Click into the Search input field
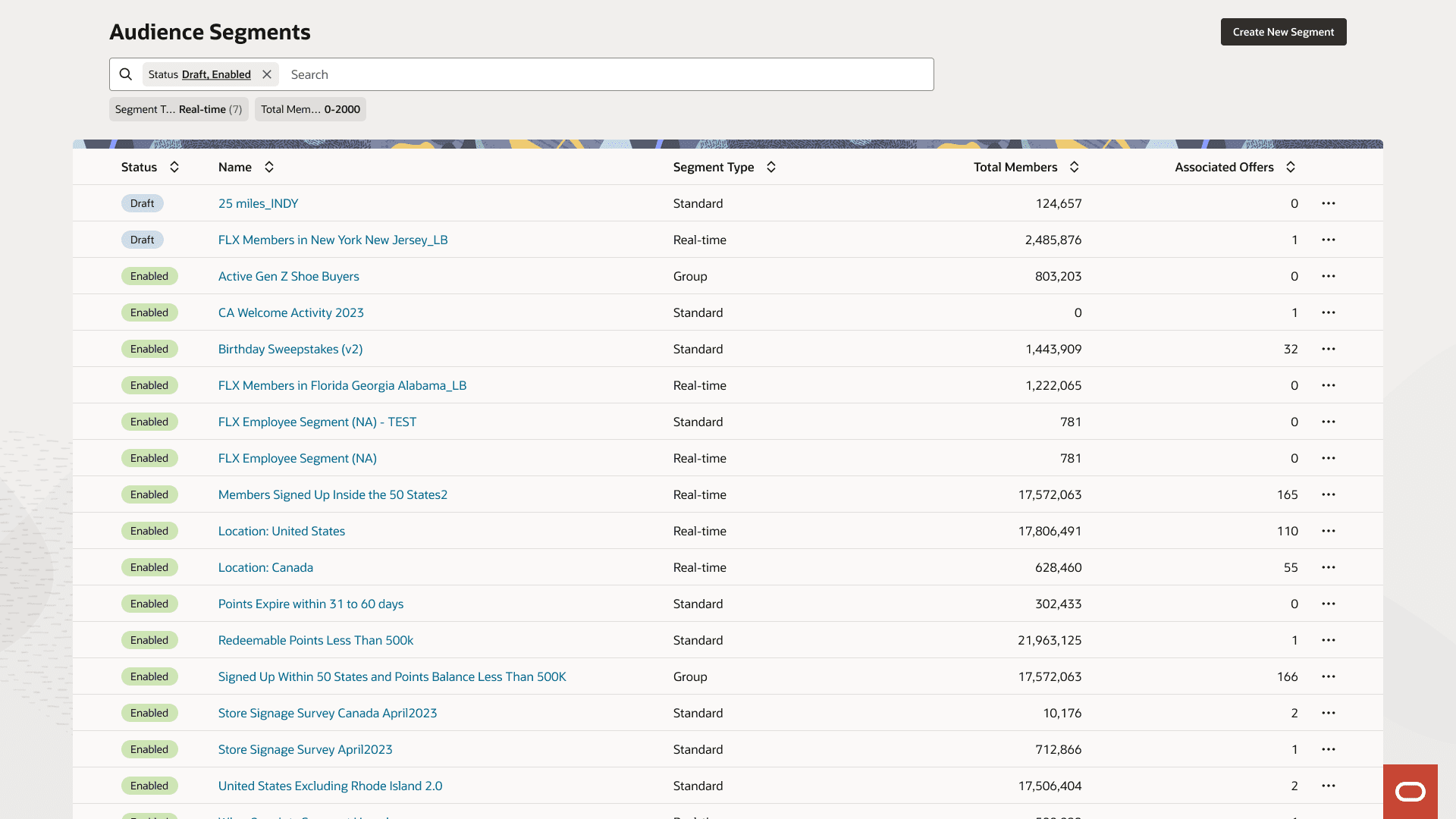 [x=607, y=74]
